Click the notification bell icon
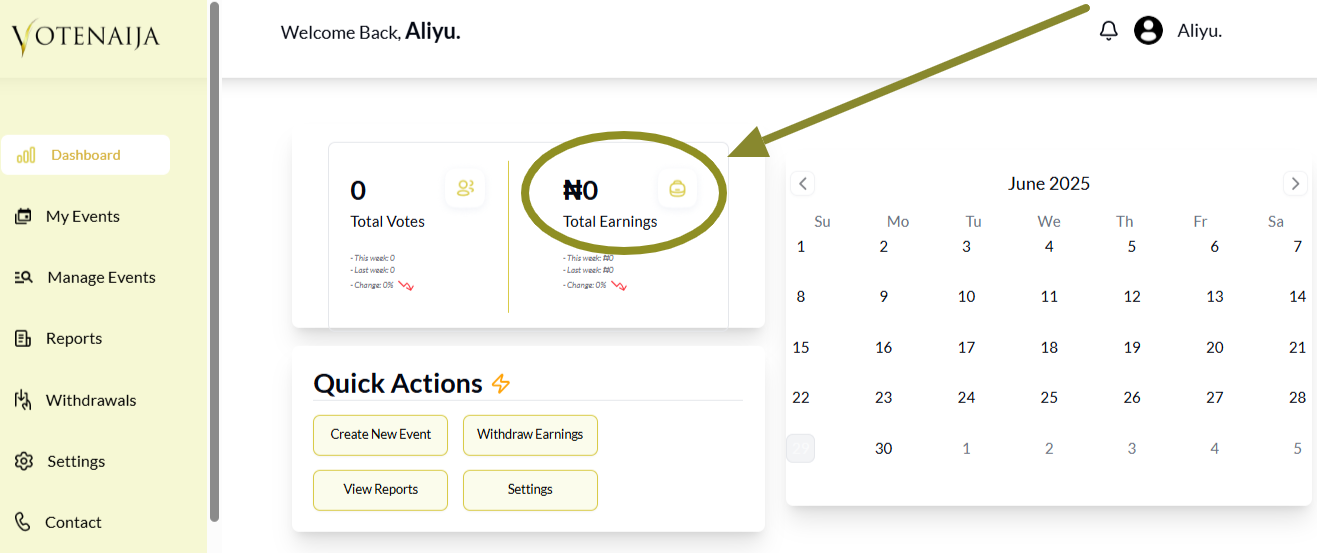Image resolution: width=1317 pixels, height=553 pixels. 1108,31
